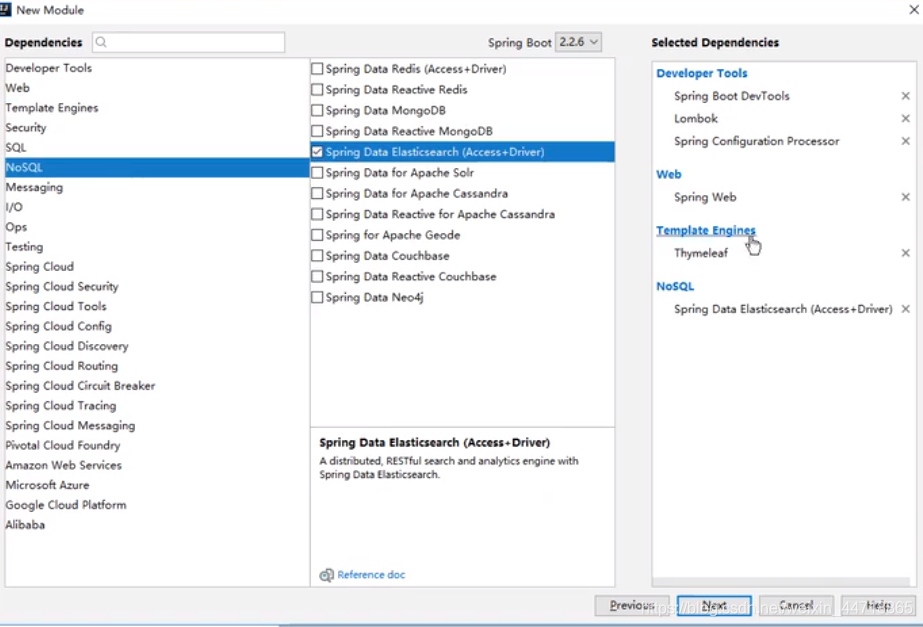Tick Spring Data Reactive for Apache Cassandra
The height and width of the screenshot is (627, 923).
click(317, 214)
